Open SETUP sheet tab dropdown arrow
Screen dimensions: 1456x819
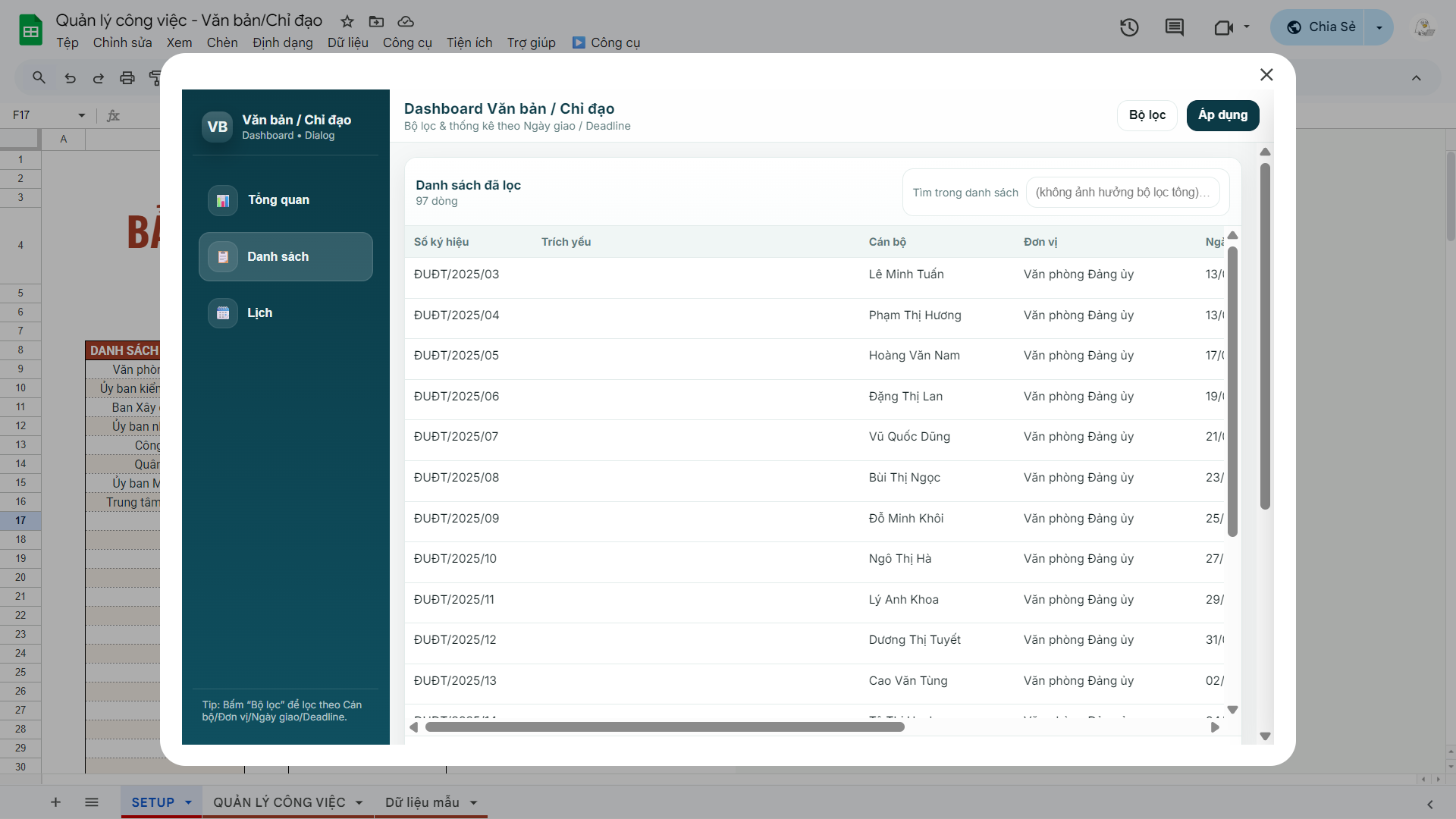pos(188,802)
